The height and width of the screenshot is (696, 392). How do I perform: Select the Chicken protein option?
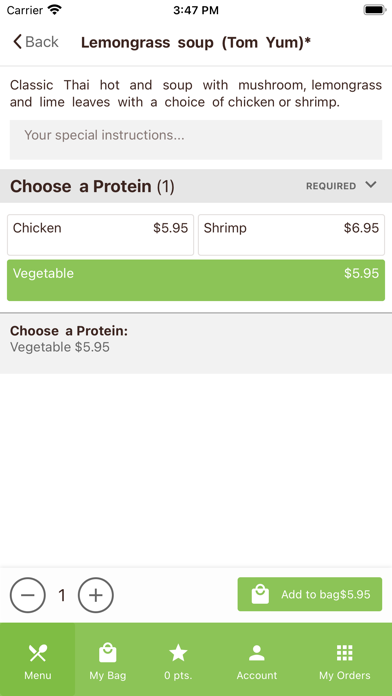(100, 235)
